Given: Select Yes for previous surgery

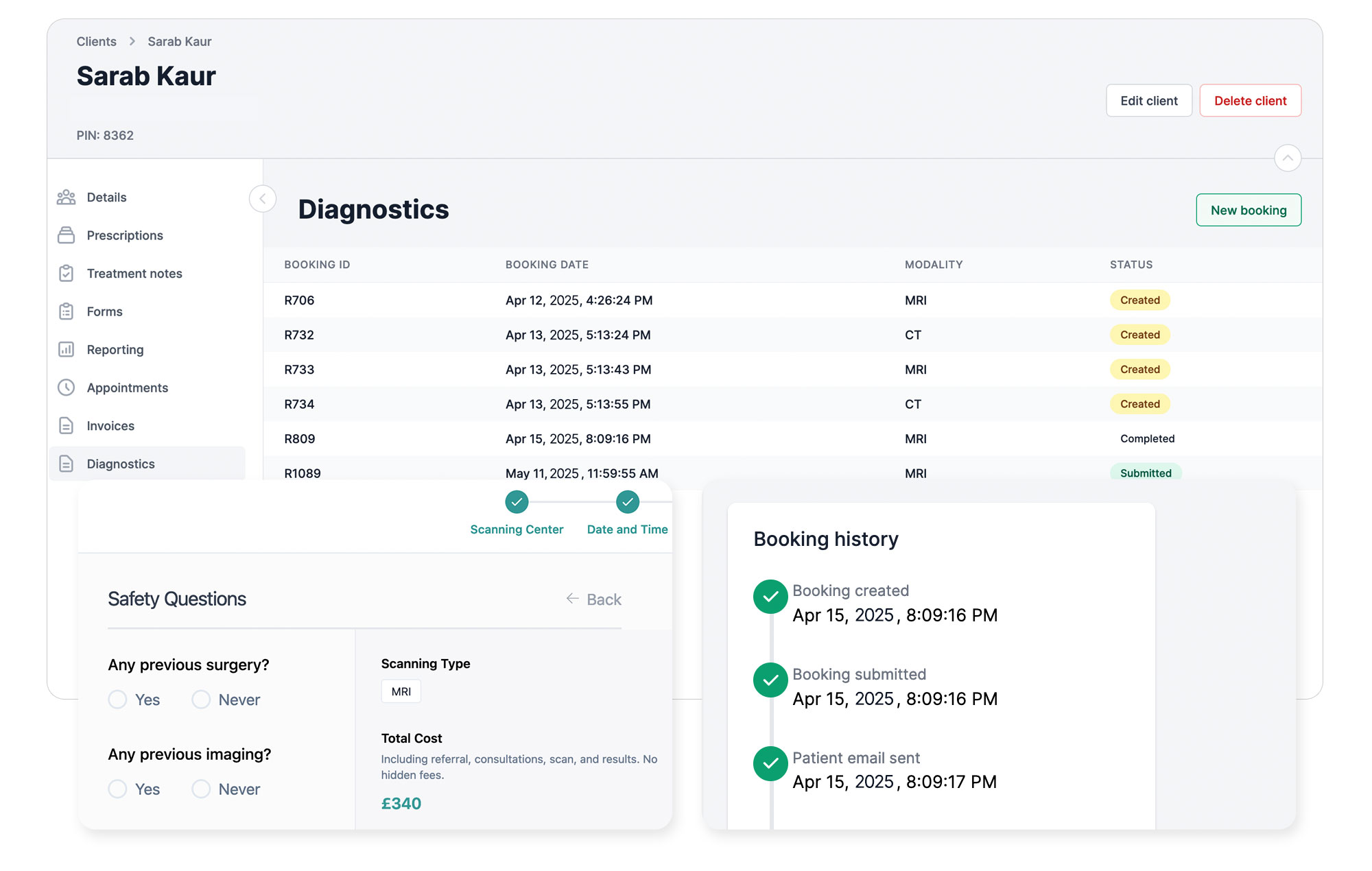Looking at the screenshot, I should [118, 700].
